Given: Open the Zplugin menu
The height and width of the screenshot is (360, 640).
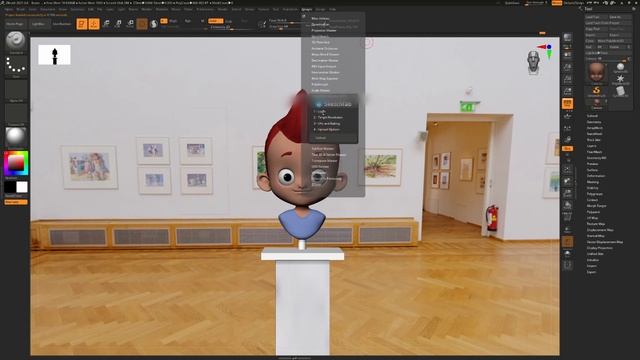Looking at the screenshot, I should tap(307, 9).
